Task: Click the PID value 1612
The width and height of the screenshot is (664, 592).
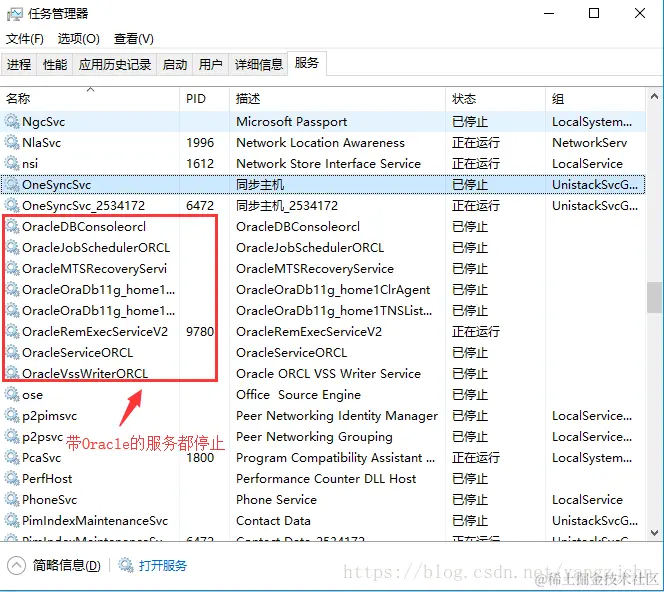Action: tap(200, 163)
